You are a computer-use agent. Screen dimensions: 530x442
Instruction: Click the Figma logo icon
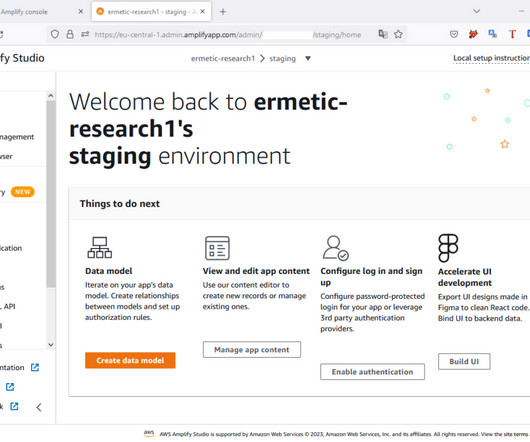point(448,248)
